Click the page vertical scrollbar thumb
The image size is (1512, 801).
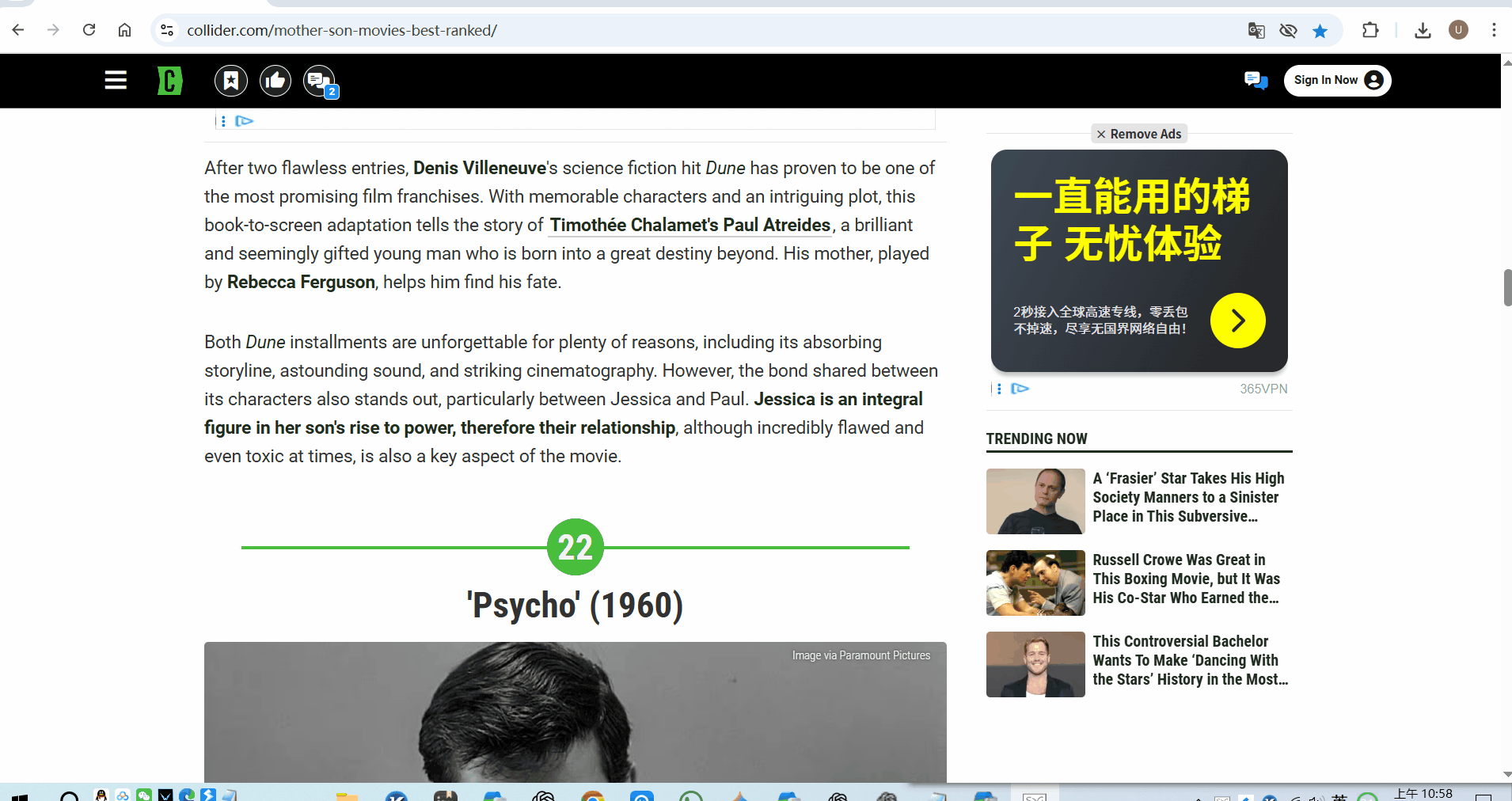coord(1506,287)
